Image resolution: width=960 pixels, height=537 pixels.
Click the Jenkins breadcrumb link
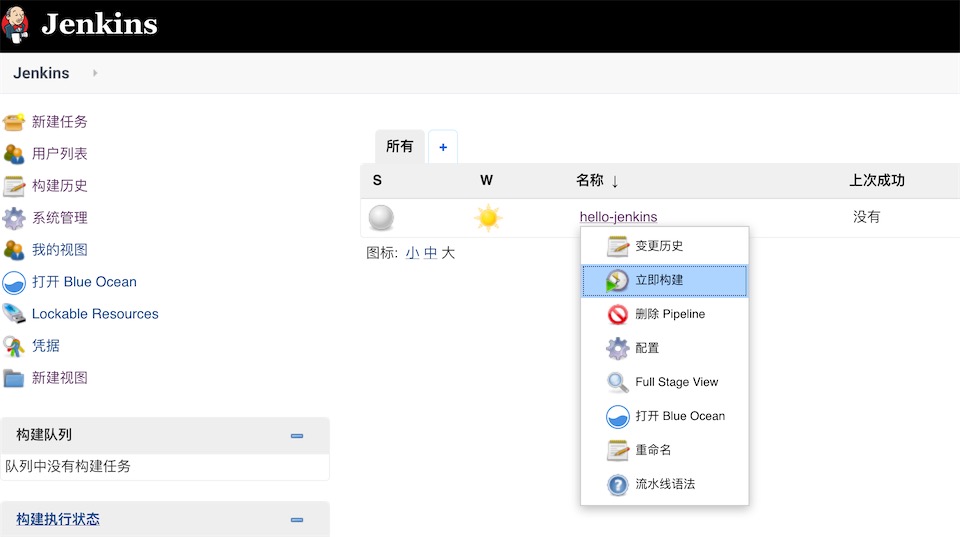pos(41,73)
